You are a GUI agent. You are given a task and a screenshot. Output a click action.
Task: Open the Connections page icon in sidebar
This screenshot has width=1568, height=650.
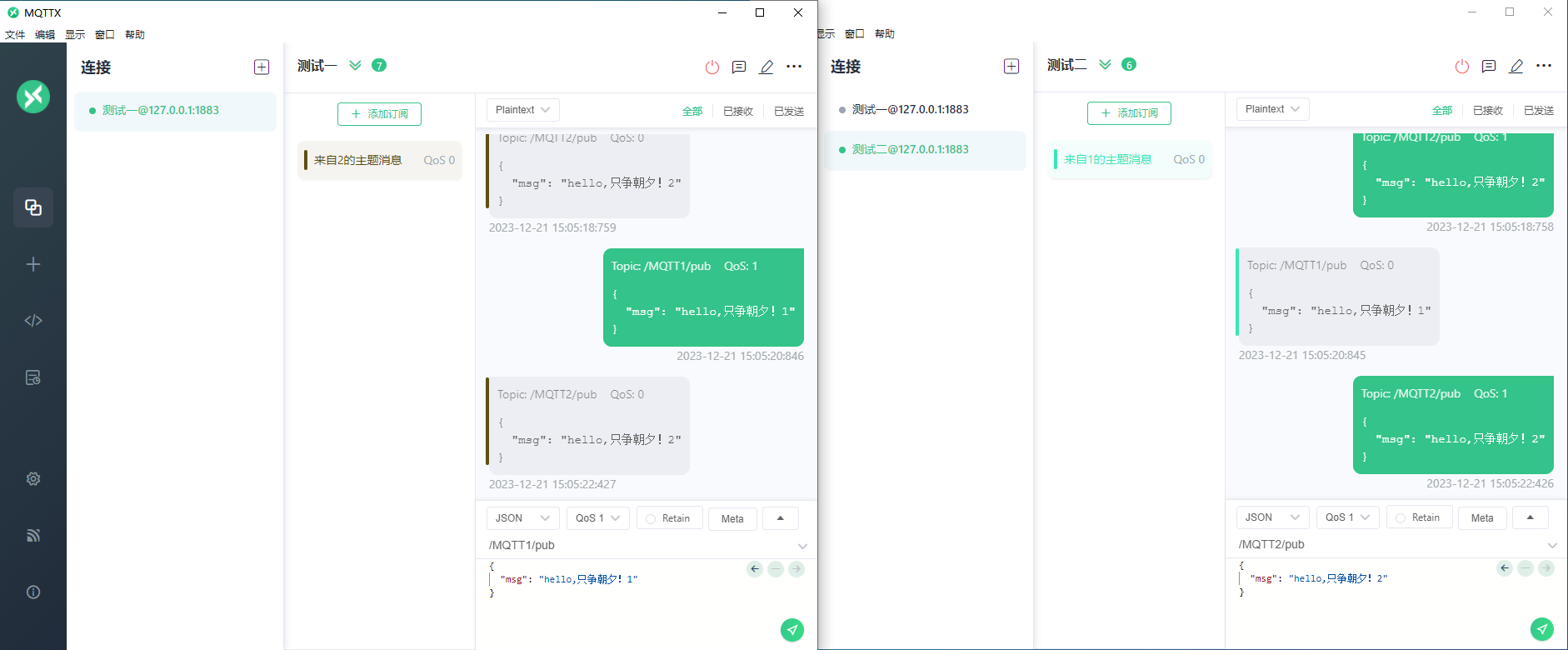[33, 207]
